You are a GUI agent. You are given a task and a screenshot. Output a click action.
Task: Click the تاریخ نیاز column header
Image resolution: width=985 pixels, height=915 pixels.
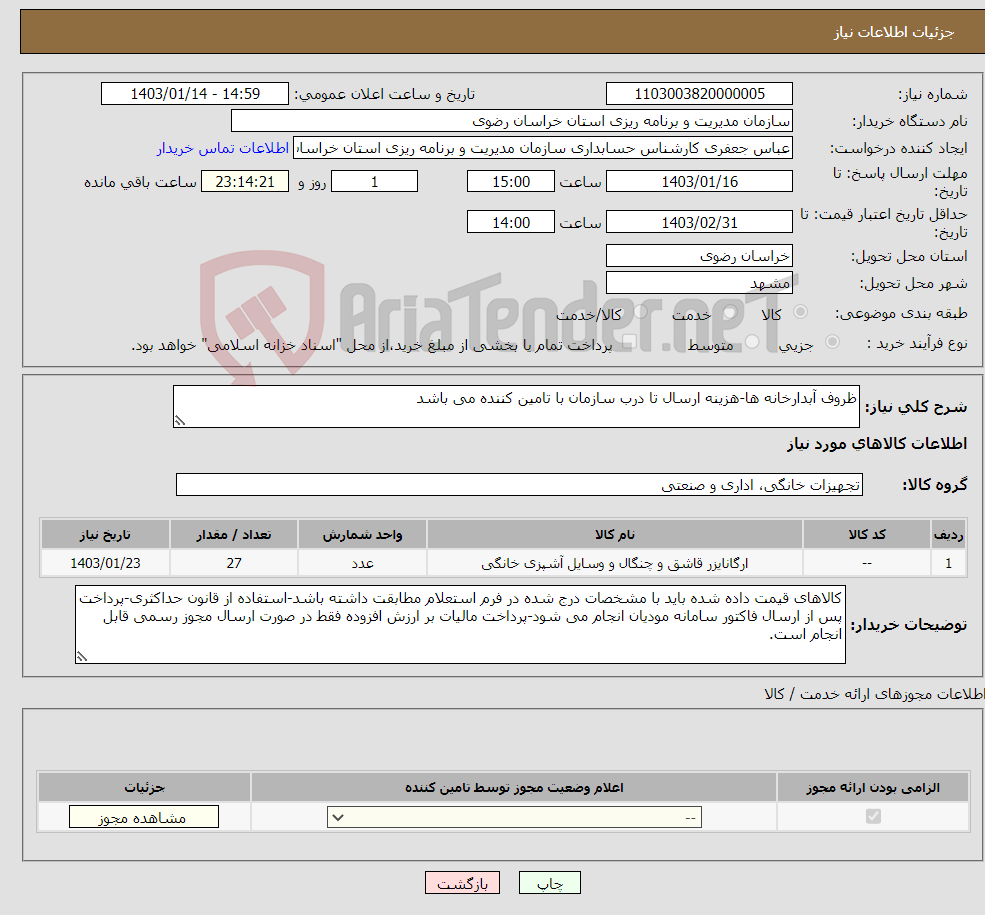click(x=105, y=534)
